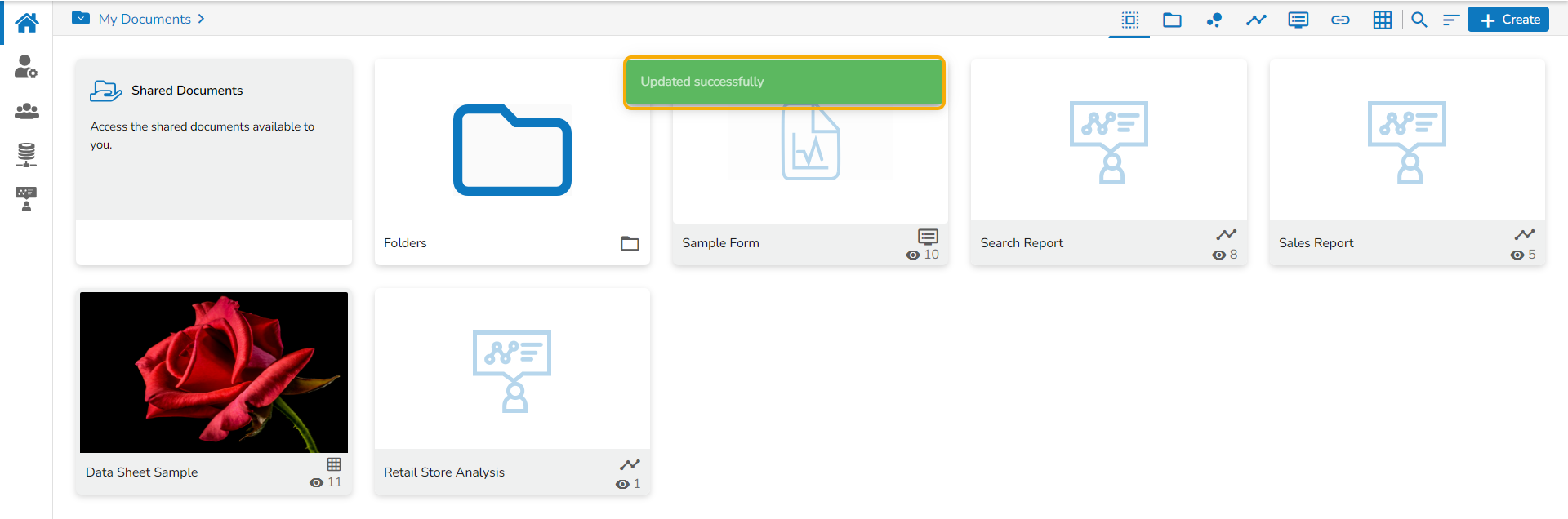Filter by line chart reports in the toolbar
Image resolution: width=1568 pixels, height=519 pixels.
pos(1256,20)
